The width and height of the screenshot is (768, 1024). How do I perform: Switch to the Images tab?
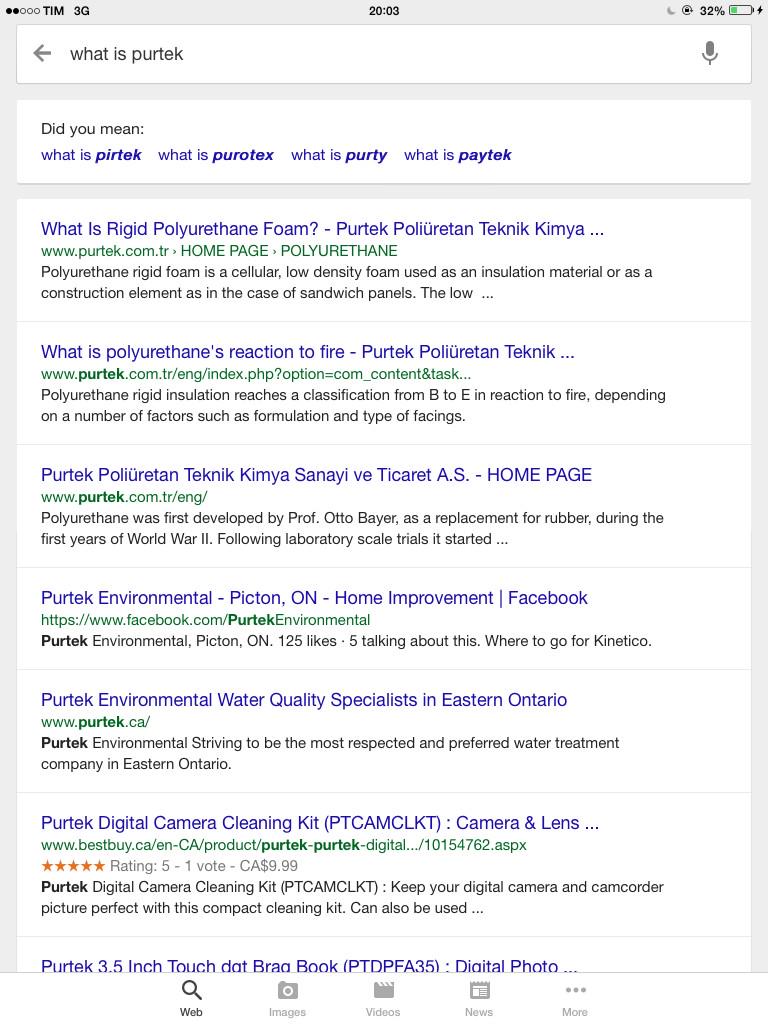point(287,999)
